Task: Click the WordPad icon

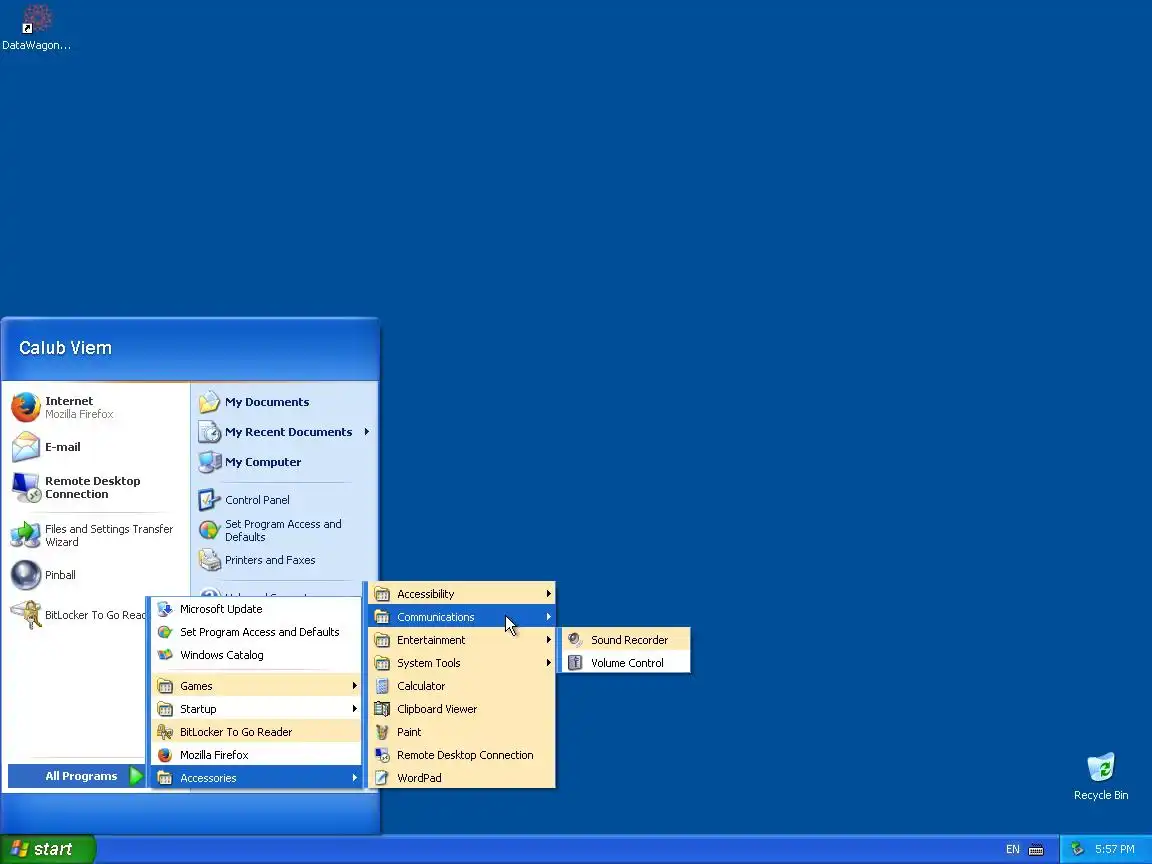Action: point(382,778)
